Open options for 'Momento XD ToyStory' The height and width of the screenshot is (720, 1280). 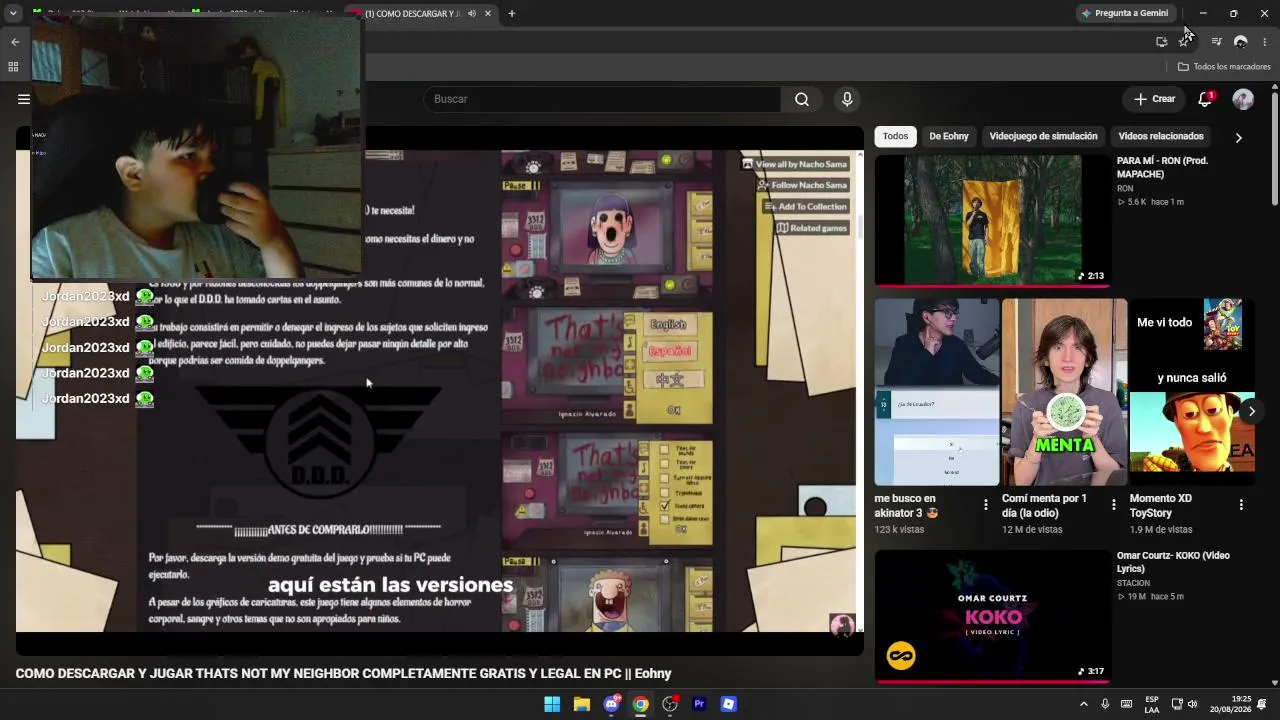point(1241,505)
